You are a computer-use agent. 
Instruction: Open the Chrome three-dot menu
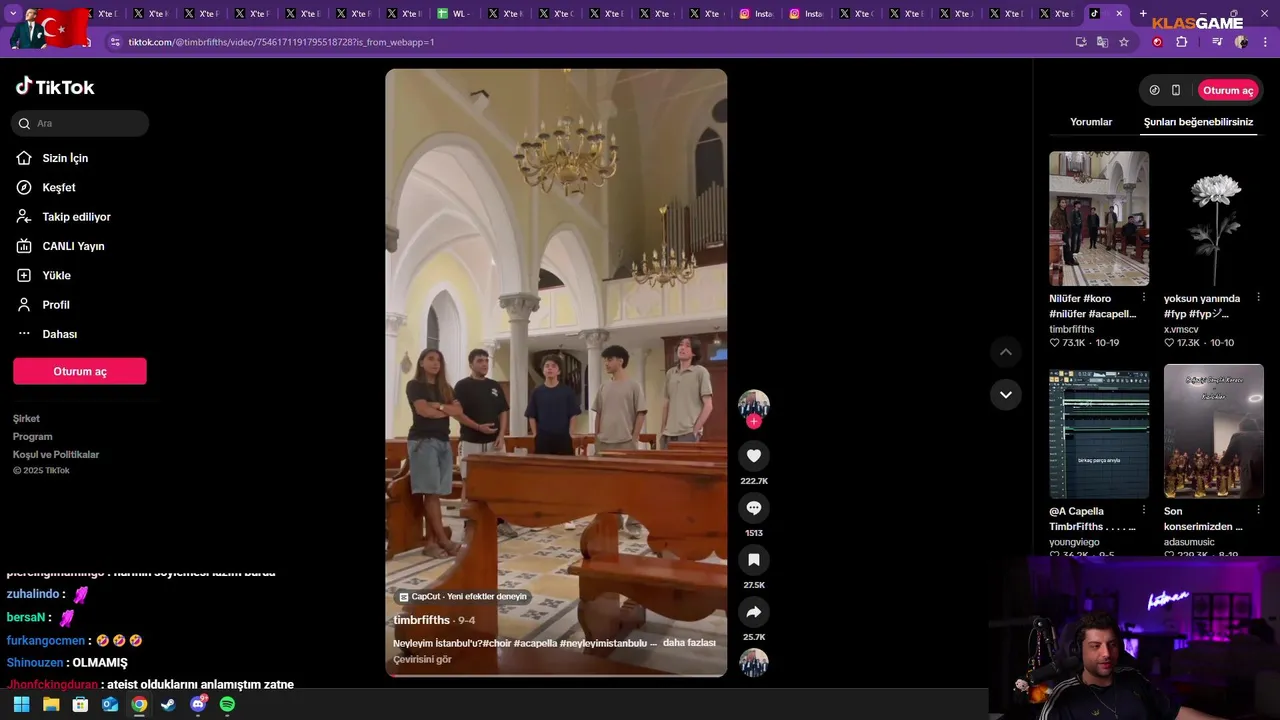point(1265,42)
